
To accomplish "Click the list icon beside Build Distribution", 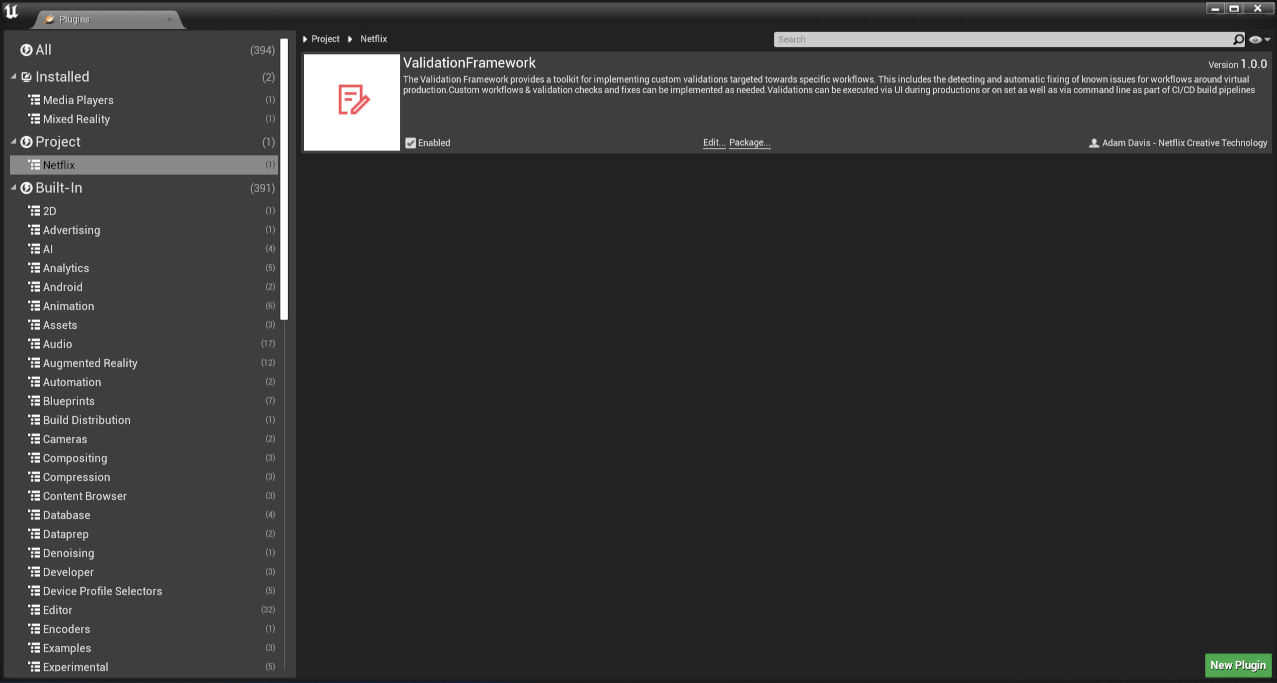I will coord(34,420).
